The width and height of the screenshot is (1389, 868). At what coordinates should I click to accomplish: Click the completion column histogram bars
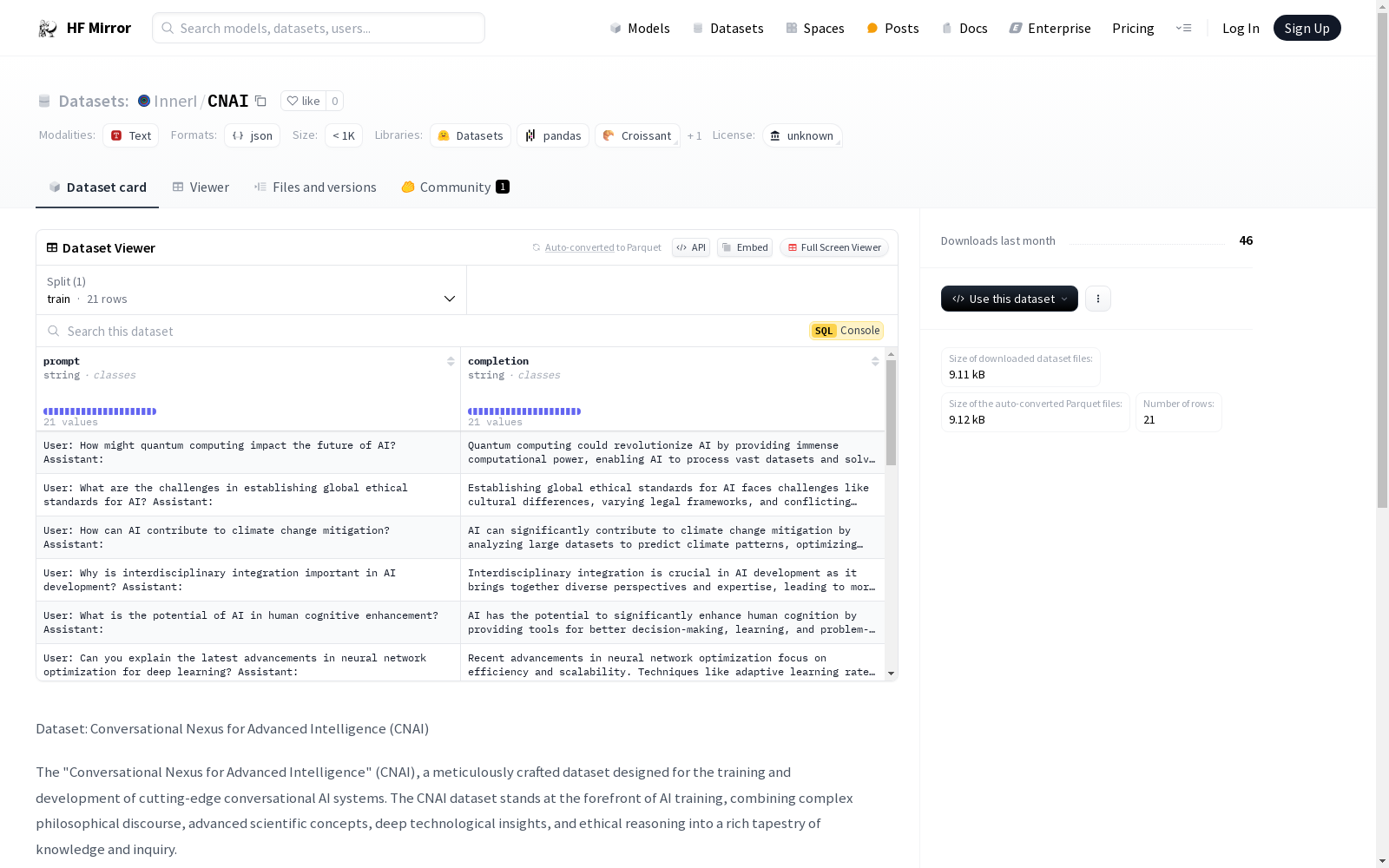[524, 411]
